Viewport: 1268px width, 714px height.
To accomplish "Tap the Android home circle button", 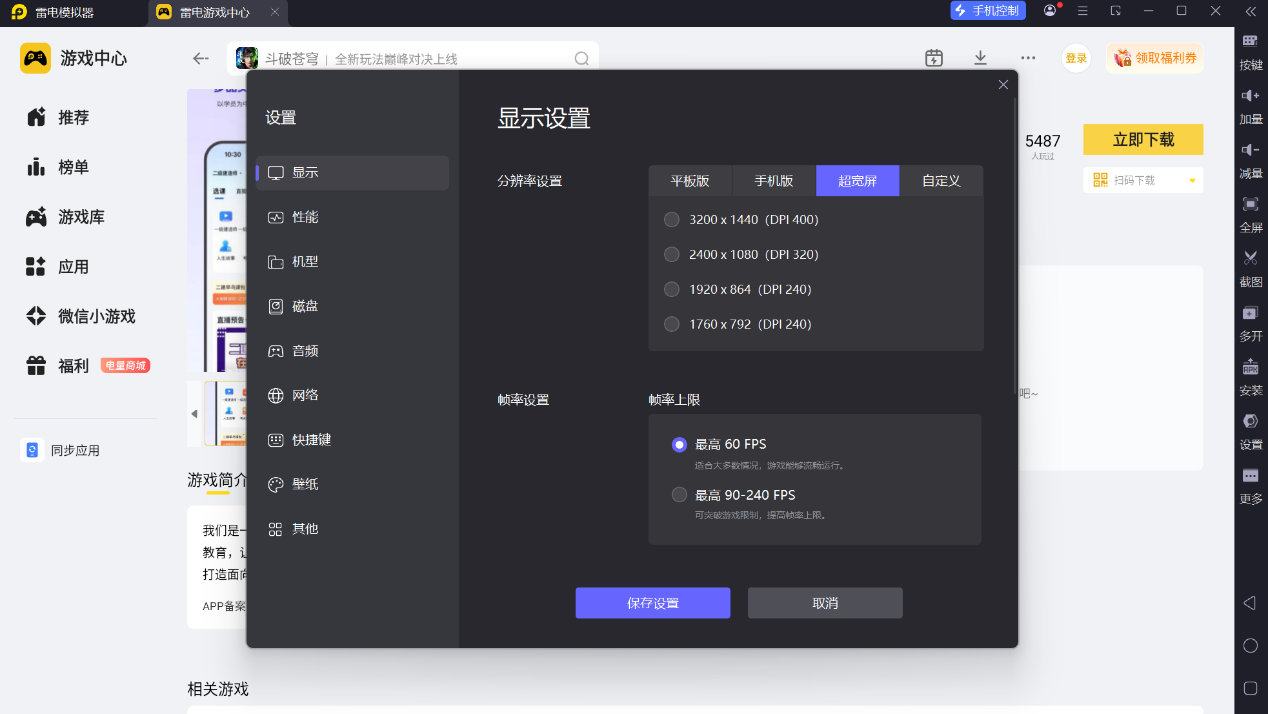I will pos(1250,645).
